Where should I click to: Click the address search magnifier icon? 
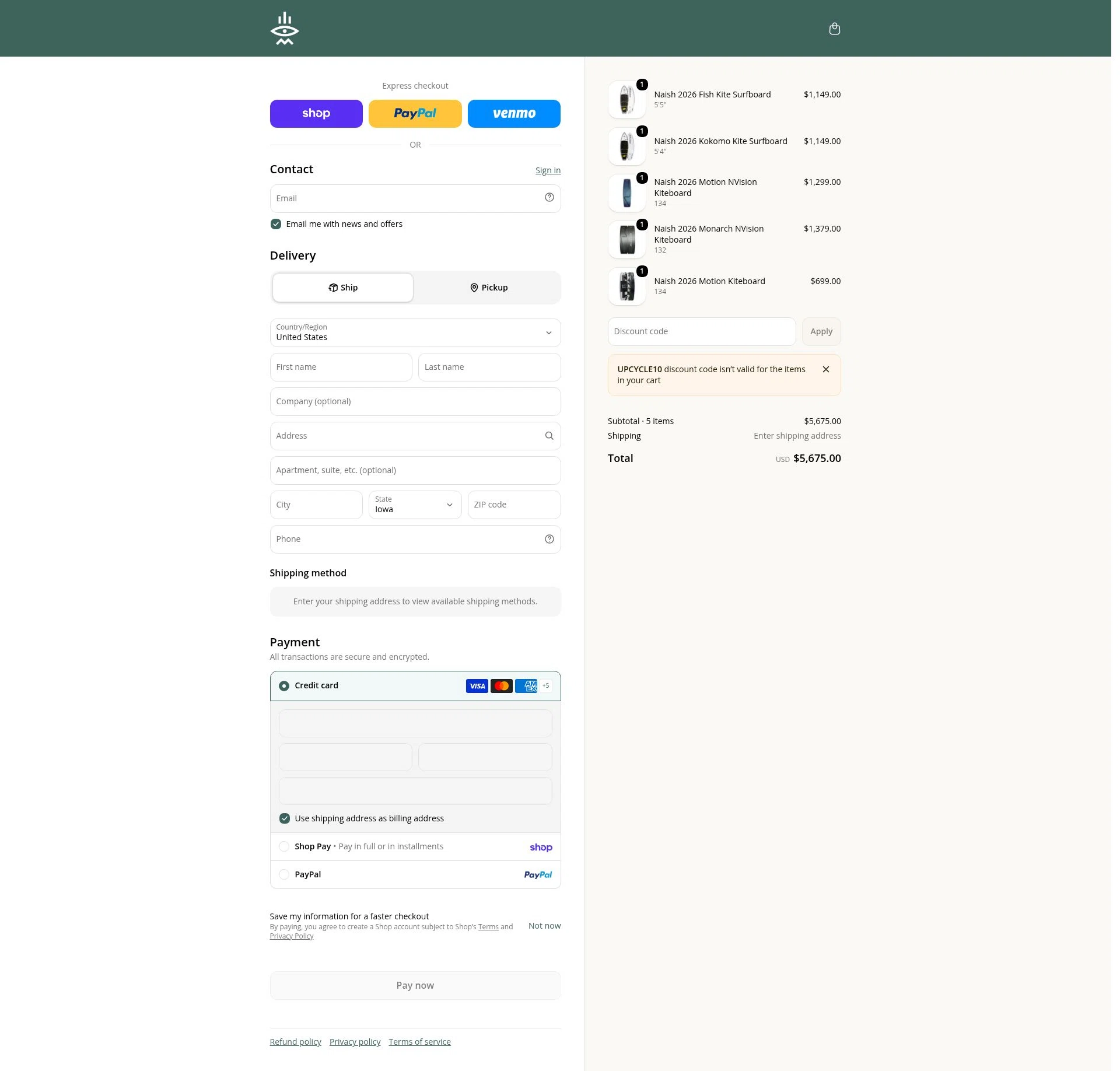point(549,436)
